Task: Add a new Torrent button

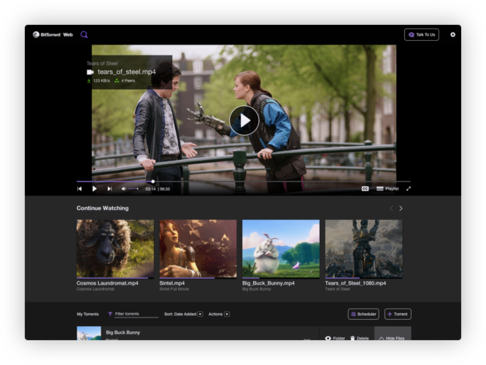Action: click(x=398, y=314)
